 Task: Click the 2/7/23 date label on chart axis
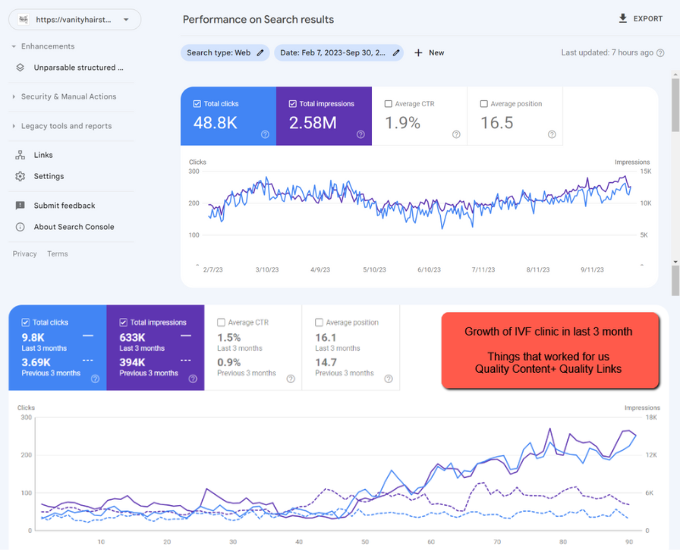(x=213, y=270)
